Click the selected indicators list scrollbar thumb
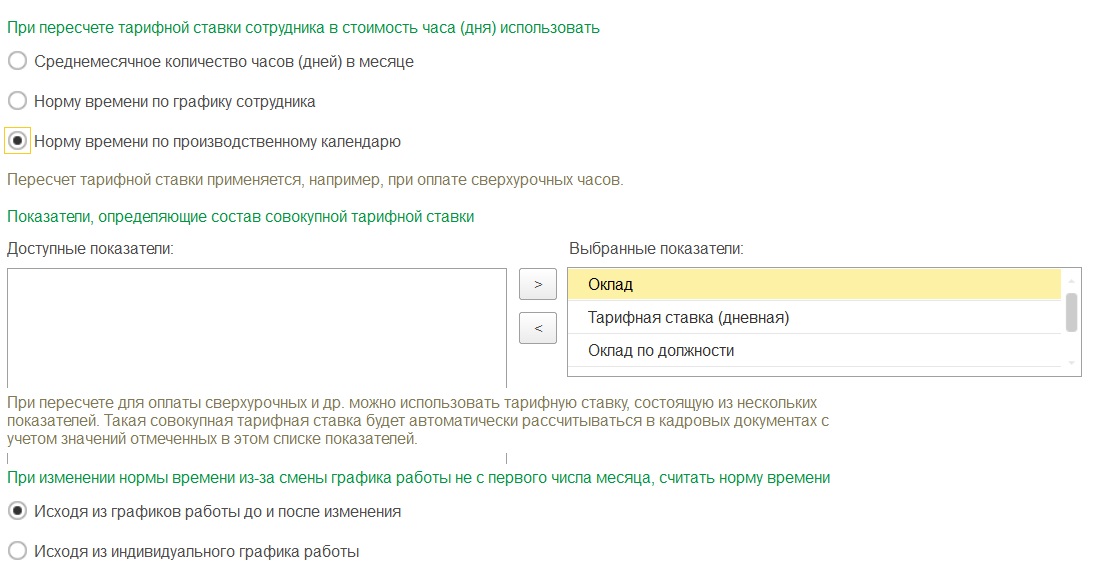1097x576 pixels. point(1071,312)
